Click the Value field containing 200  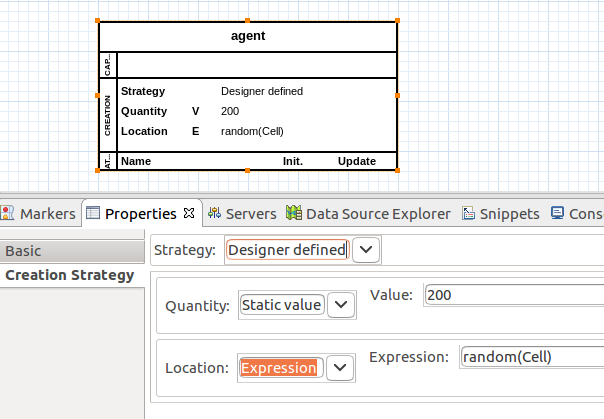(x=514, y=295)
